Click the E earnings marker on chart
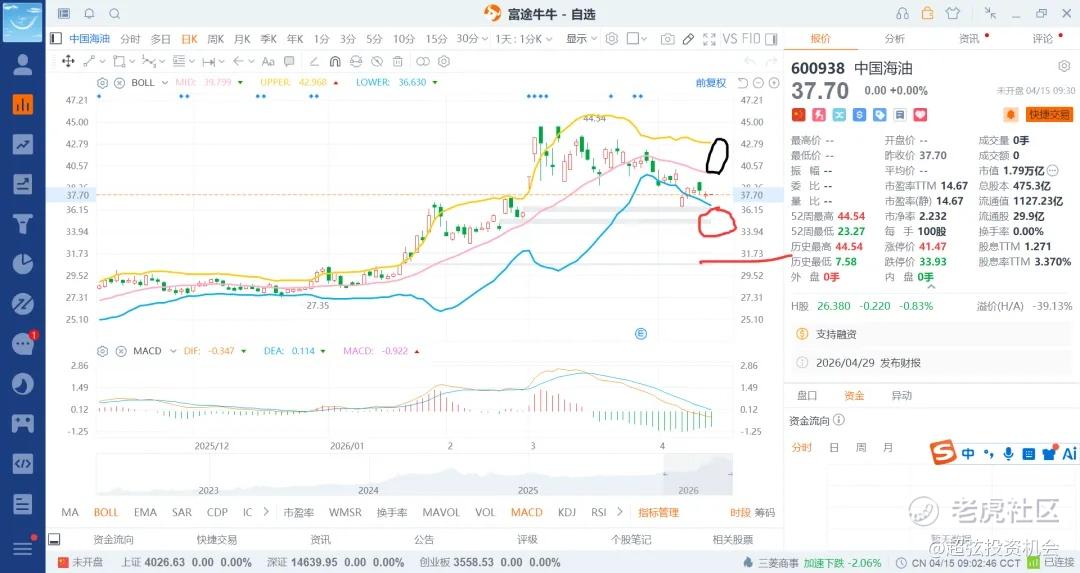Screen dimensions: 1080x573 click(641, 334)
